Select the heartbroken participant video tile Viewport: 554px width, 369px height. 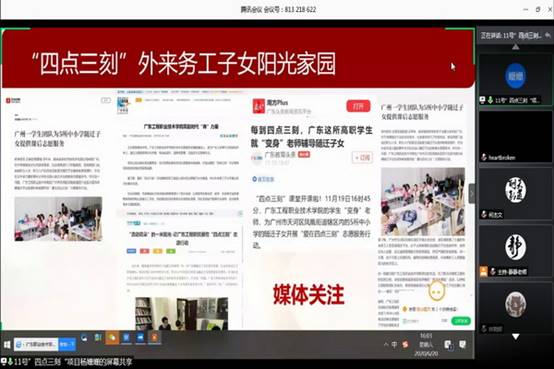click(x=515, y=137)
